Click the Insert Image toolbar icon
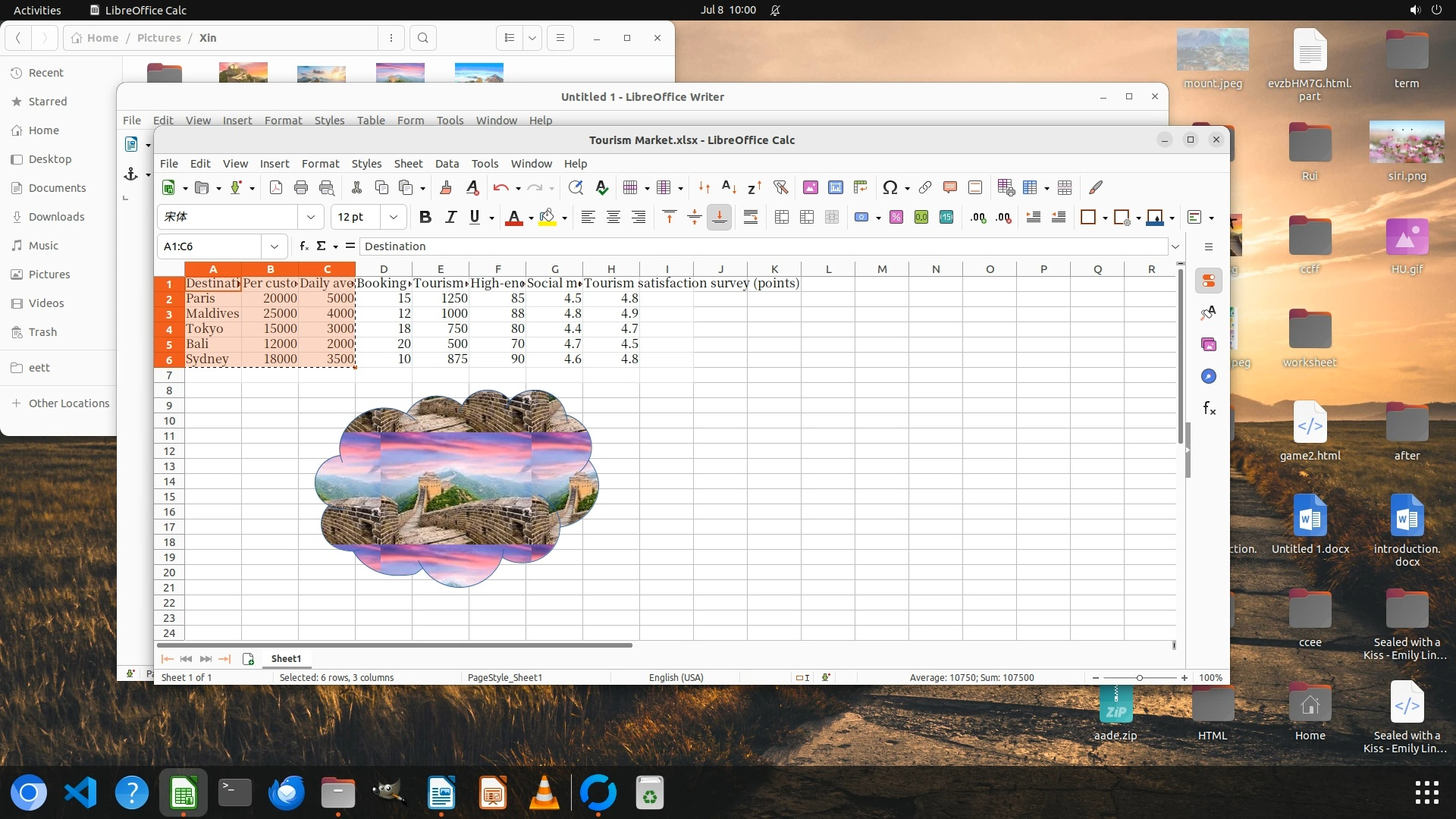 (x=810, y=187)
